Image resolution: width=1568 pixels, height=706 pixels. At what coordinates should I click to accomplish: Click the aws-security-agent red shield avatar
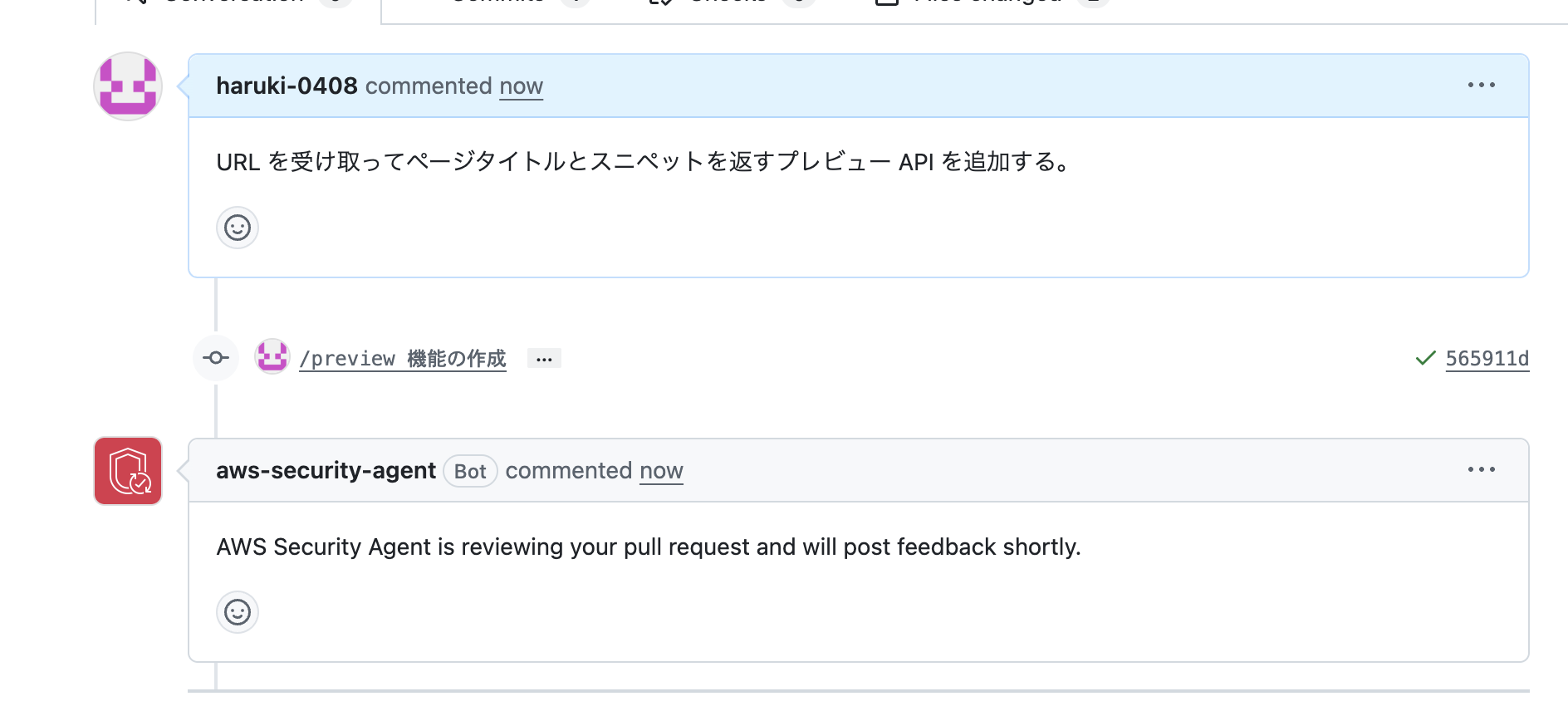pyautogui.click(x=127, y=470)
